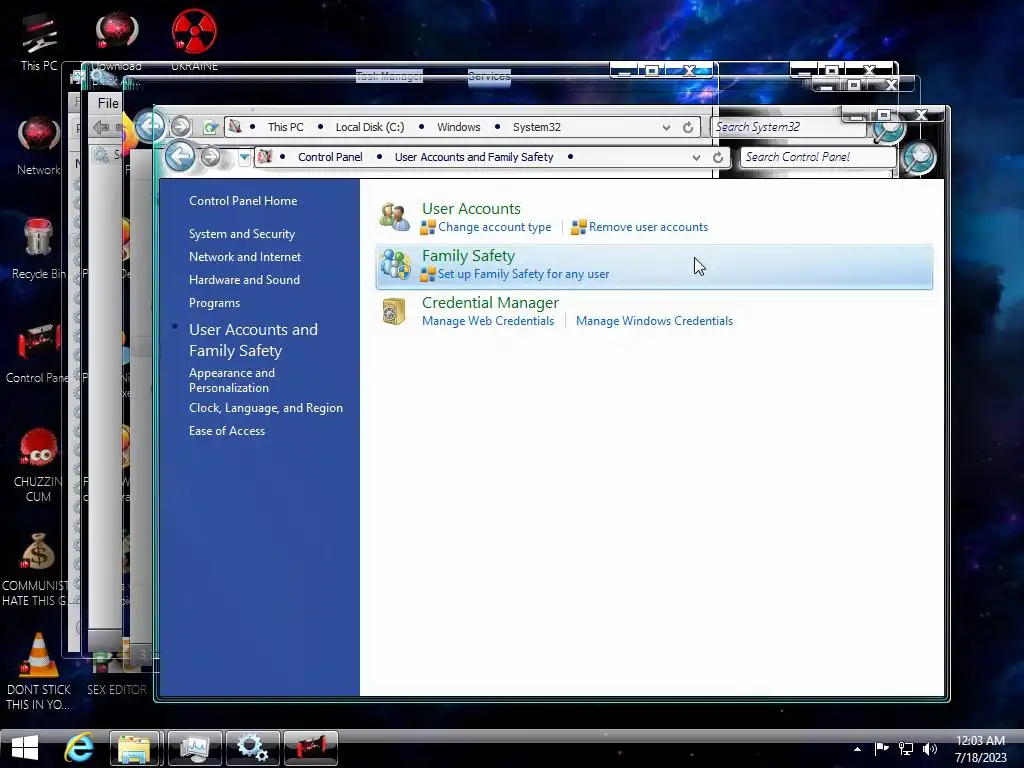Launch Internet Explorer from taskbar
The height and width of the screenshot is (768, 1024).
coord(79,747)
